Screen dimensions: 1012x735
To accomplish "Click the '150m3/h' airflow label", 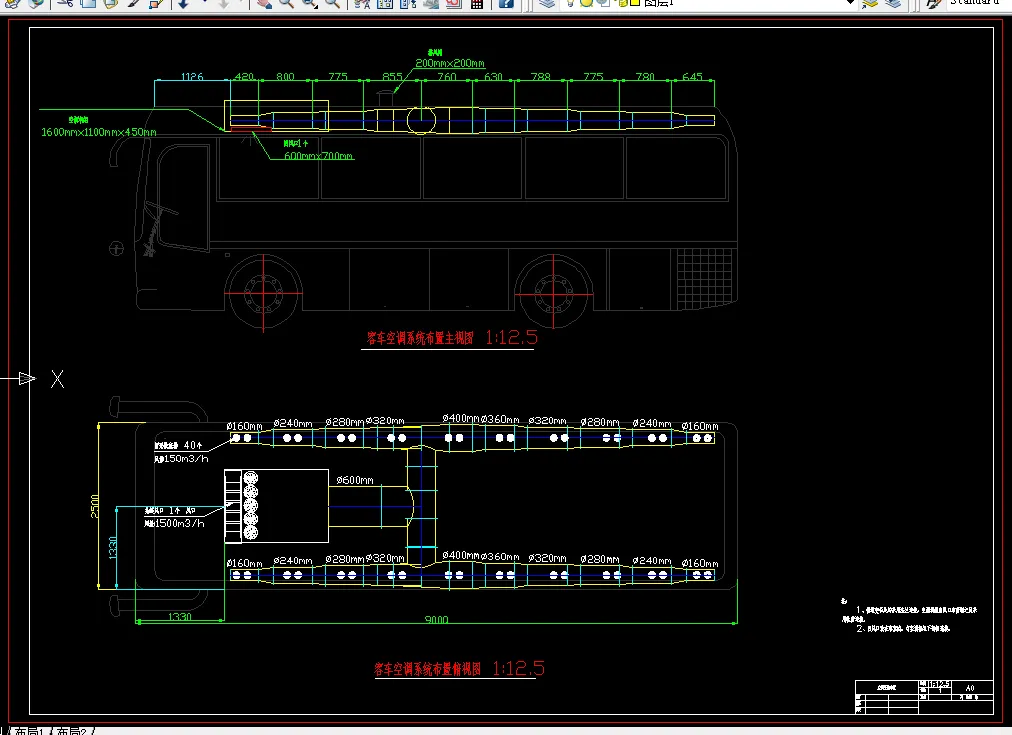I will [185, 459].
